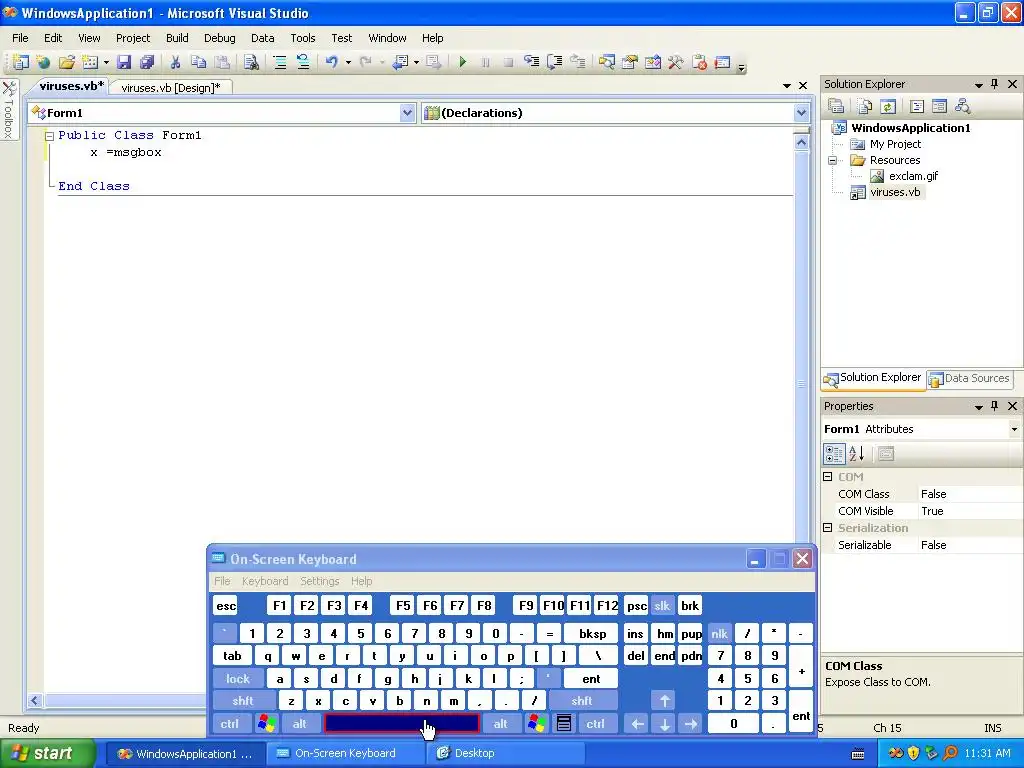Open the Debug menu
Image resolution: width=1024 pixels, height=768 pixels.
pos(219,38)
